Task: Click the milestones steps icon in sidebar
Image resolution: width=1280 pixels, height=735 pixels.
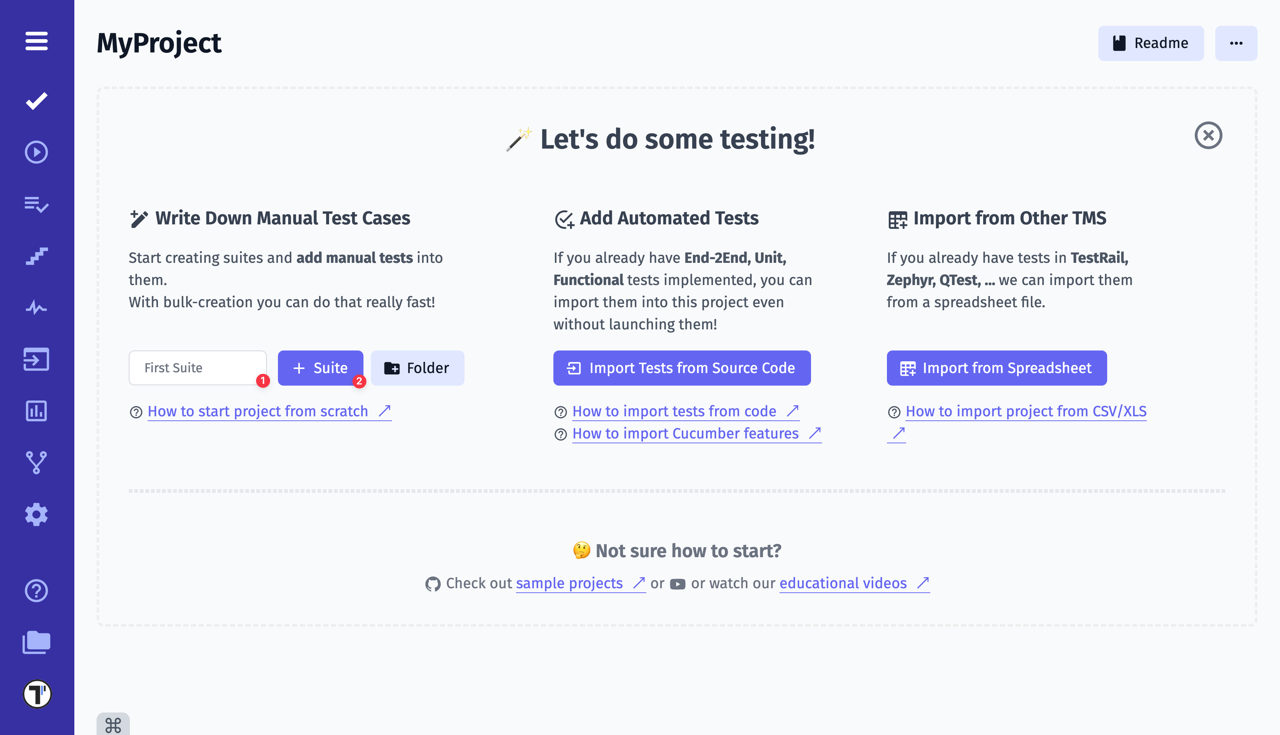Action: pyautogui.click(x=36, y=255)
